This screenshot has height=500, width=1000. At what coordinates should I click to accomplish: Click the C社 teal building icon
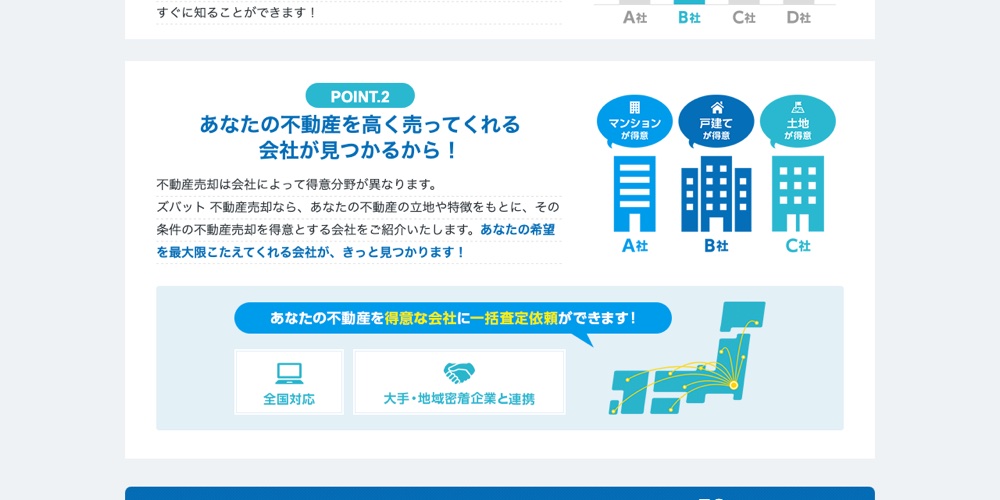[798, 194]
